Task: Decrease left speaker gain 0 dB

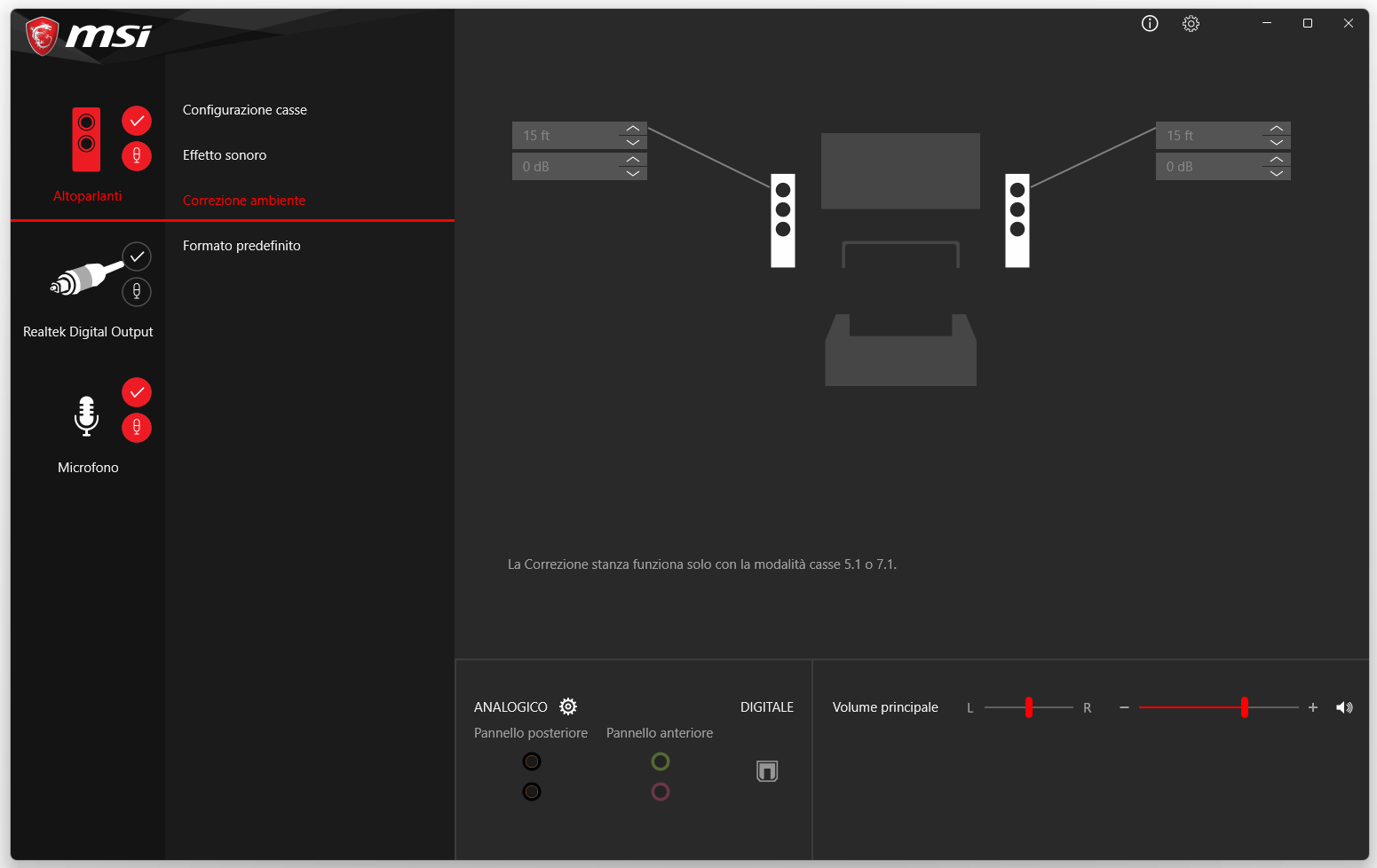Action: point(633,173)
